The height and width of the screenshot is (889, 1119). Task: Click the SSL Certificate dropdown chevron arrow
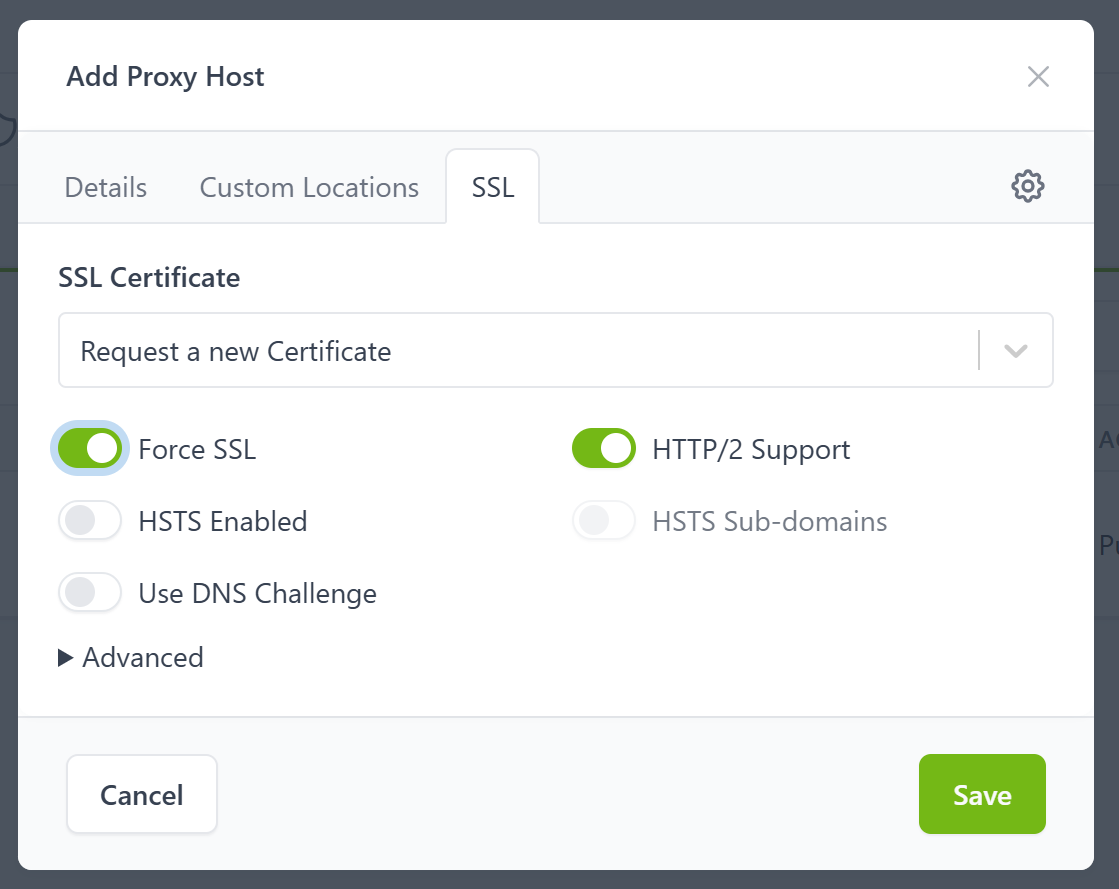pos(1016,351)
